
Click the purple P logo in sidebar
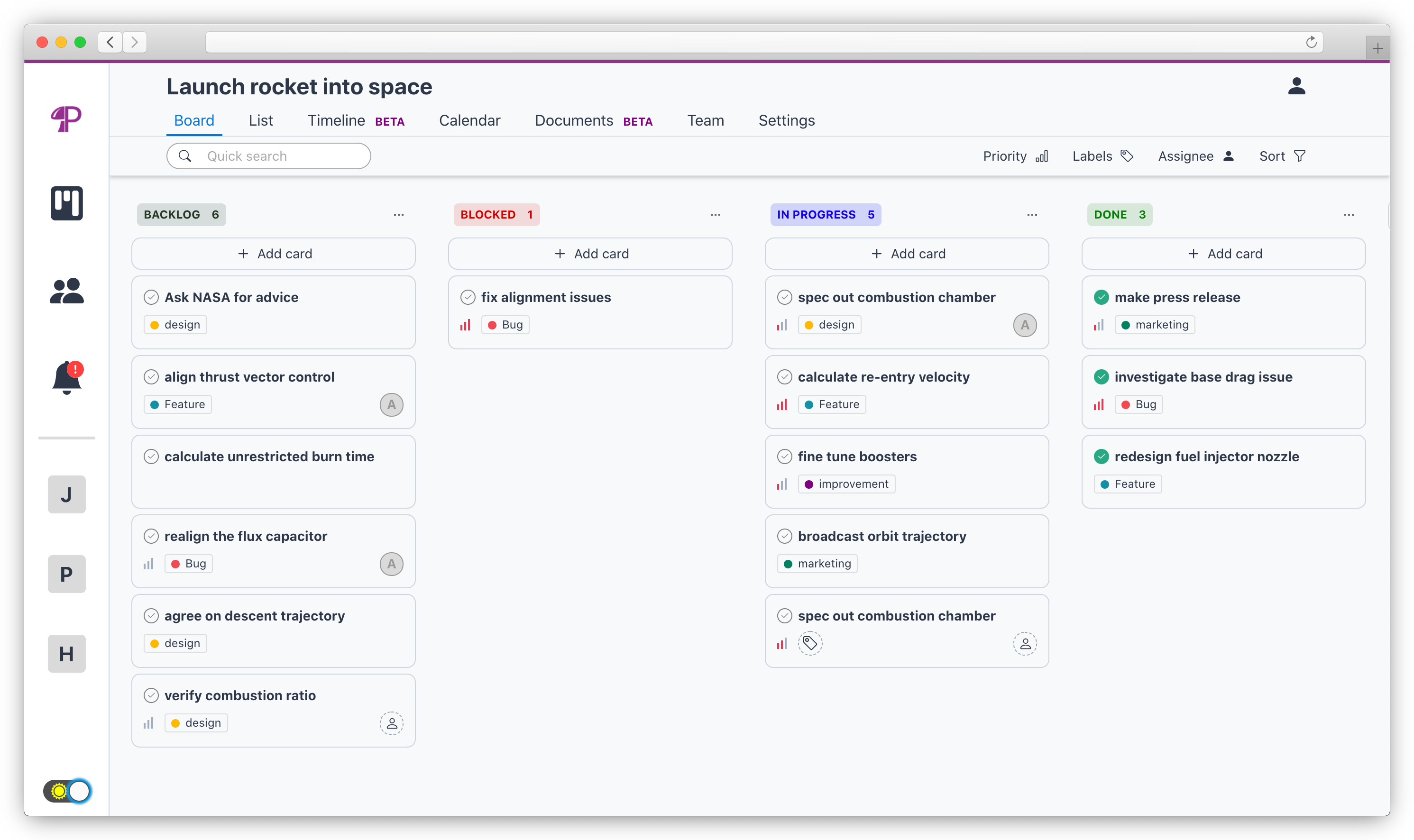66,119
